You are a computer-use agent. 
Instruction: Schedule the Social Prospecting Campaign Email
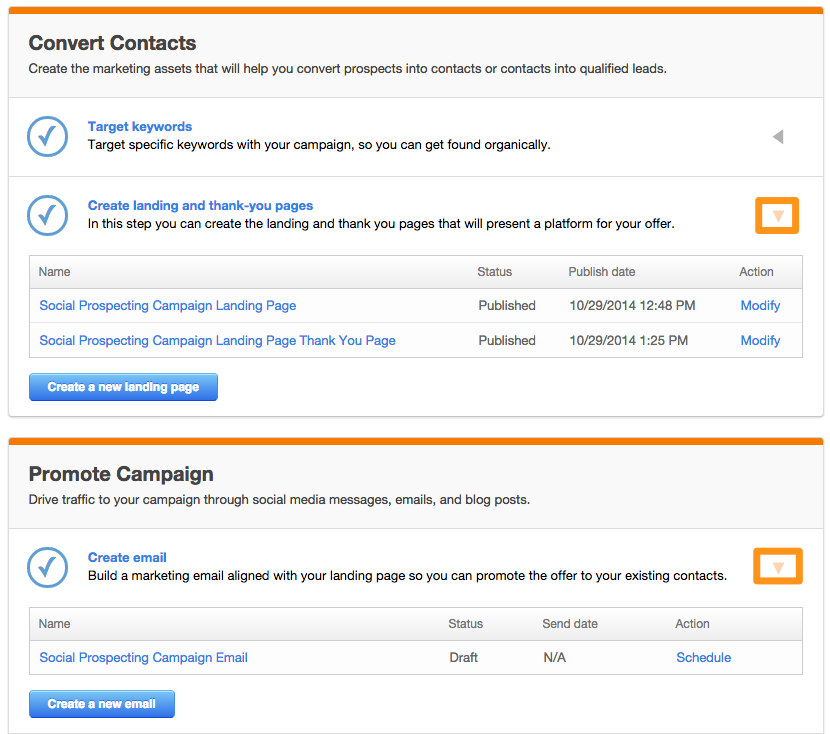[x=703, y=658]
